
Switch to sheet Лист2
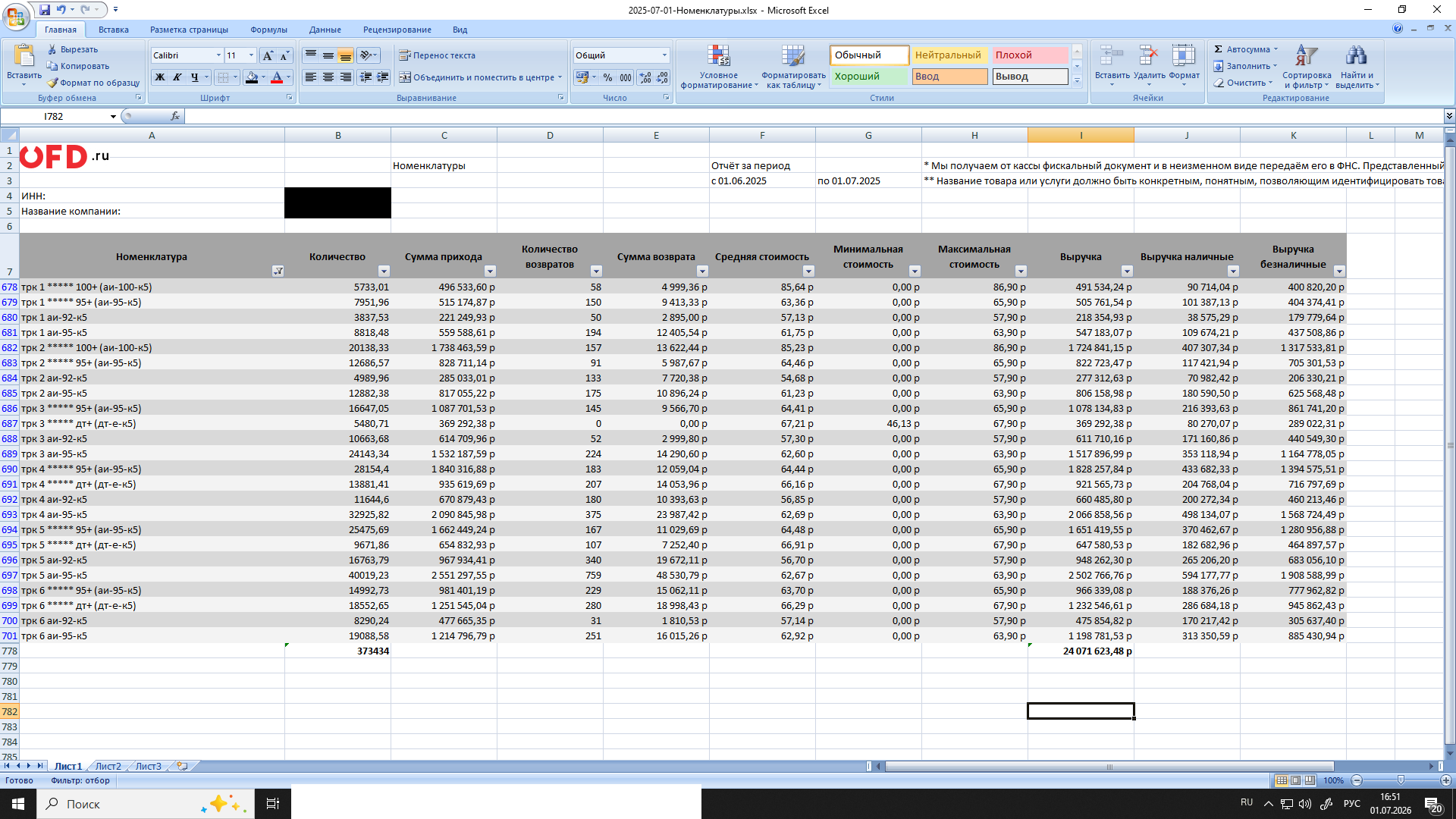tap(108, 767)
